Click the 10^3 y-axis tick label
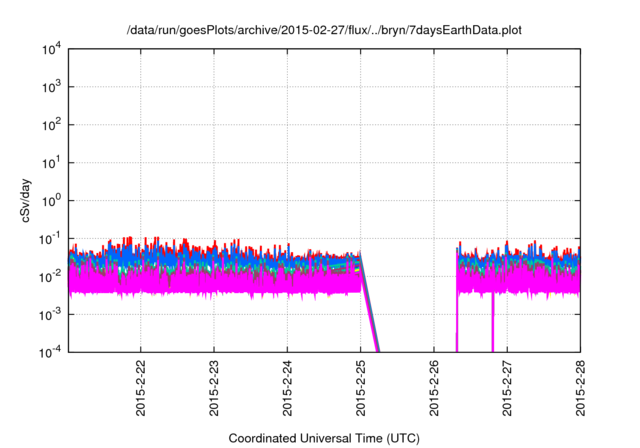This screenshot has height=448, width=640. [51, 87]
